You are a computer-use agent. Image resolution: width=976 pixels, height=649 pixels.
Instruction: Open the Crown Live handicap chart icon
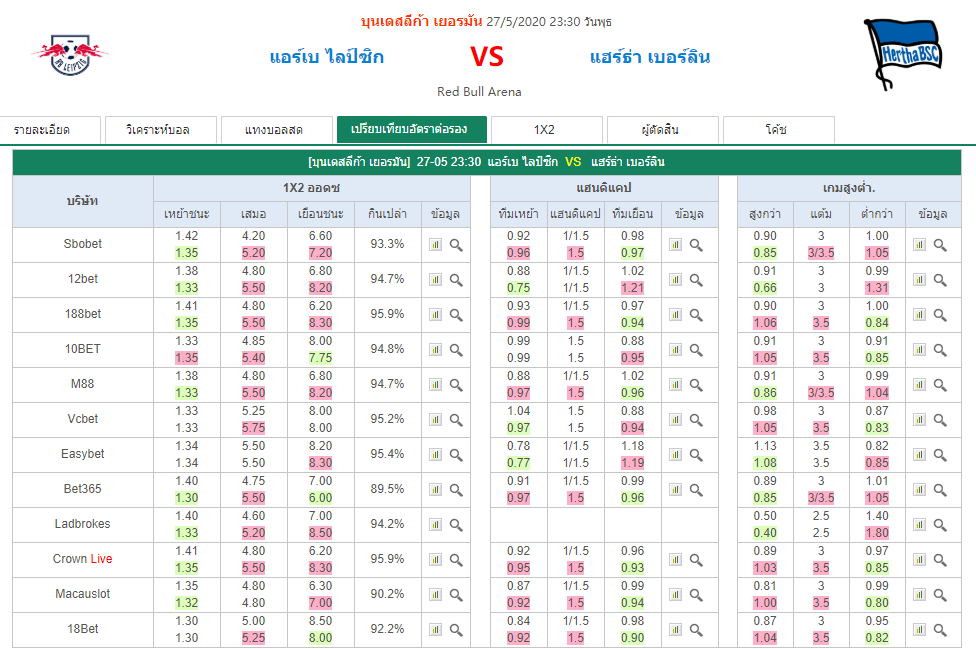point(675,559)
